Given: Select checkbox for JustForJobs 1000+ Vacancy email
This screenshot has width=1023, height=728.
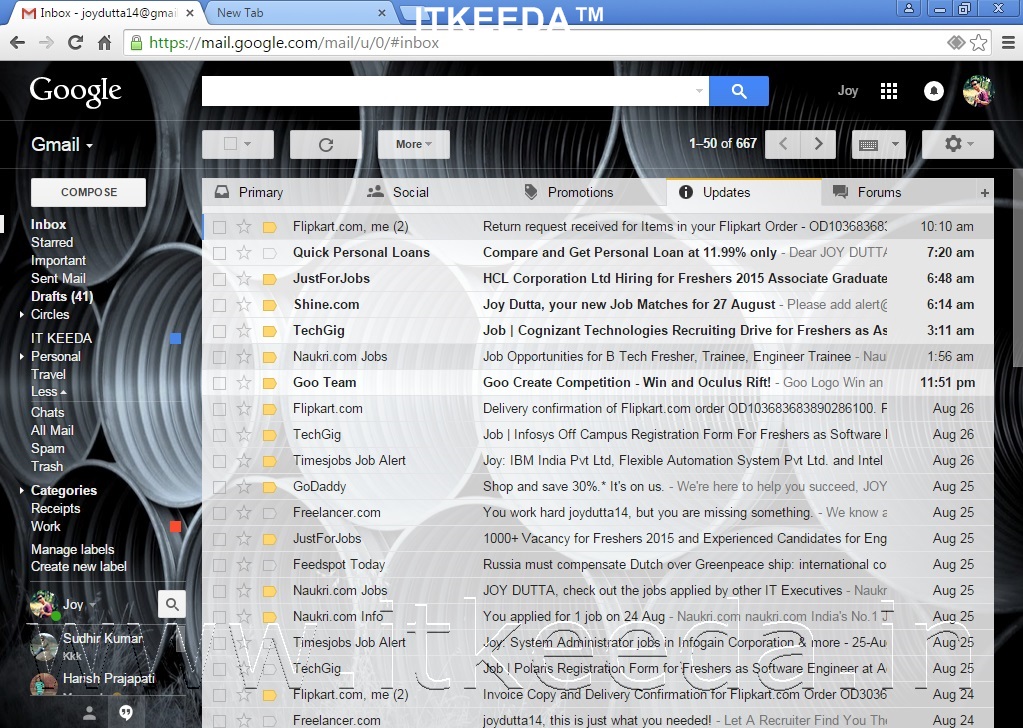Looking at the screenshot, I should click(219, 539).
